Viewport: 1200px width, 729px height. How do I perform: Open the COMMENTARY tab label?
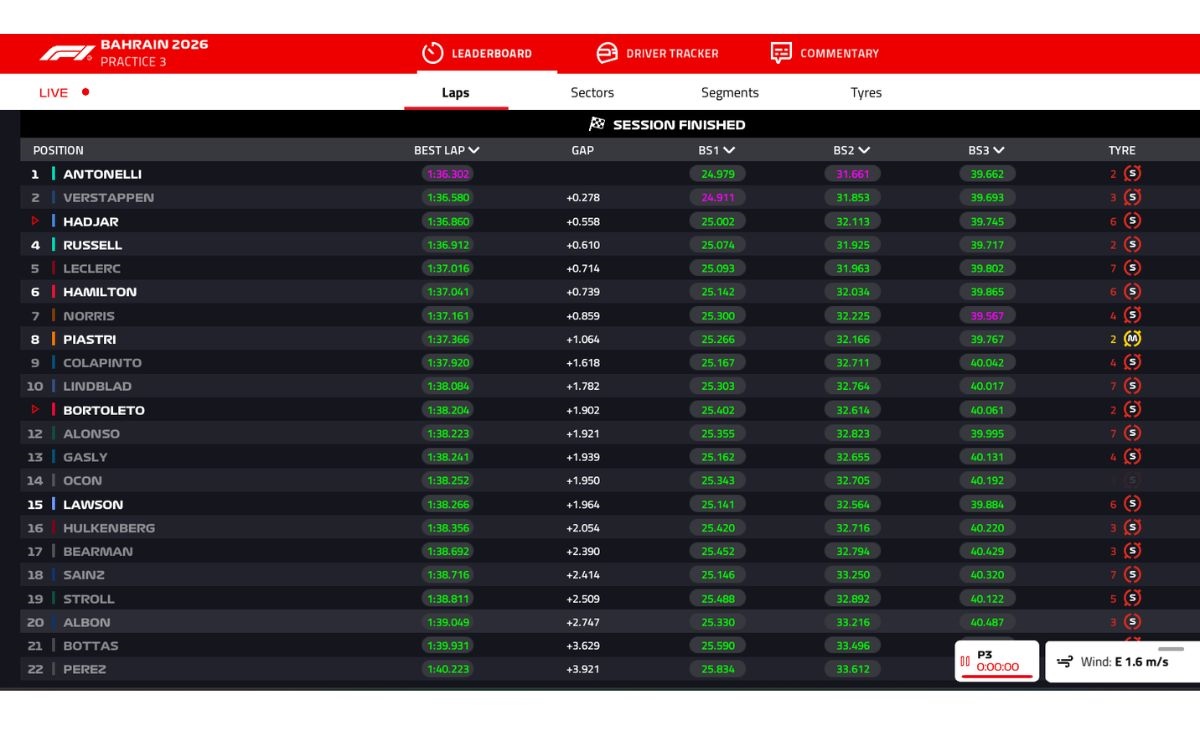pyautogui.click(x=839, y=54)
